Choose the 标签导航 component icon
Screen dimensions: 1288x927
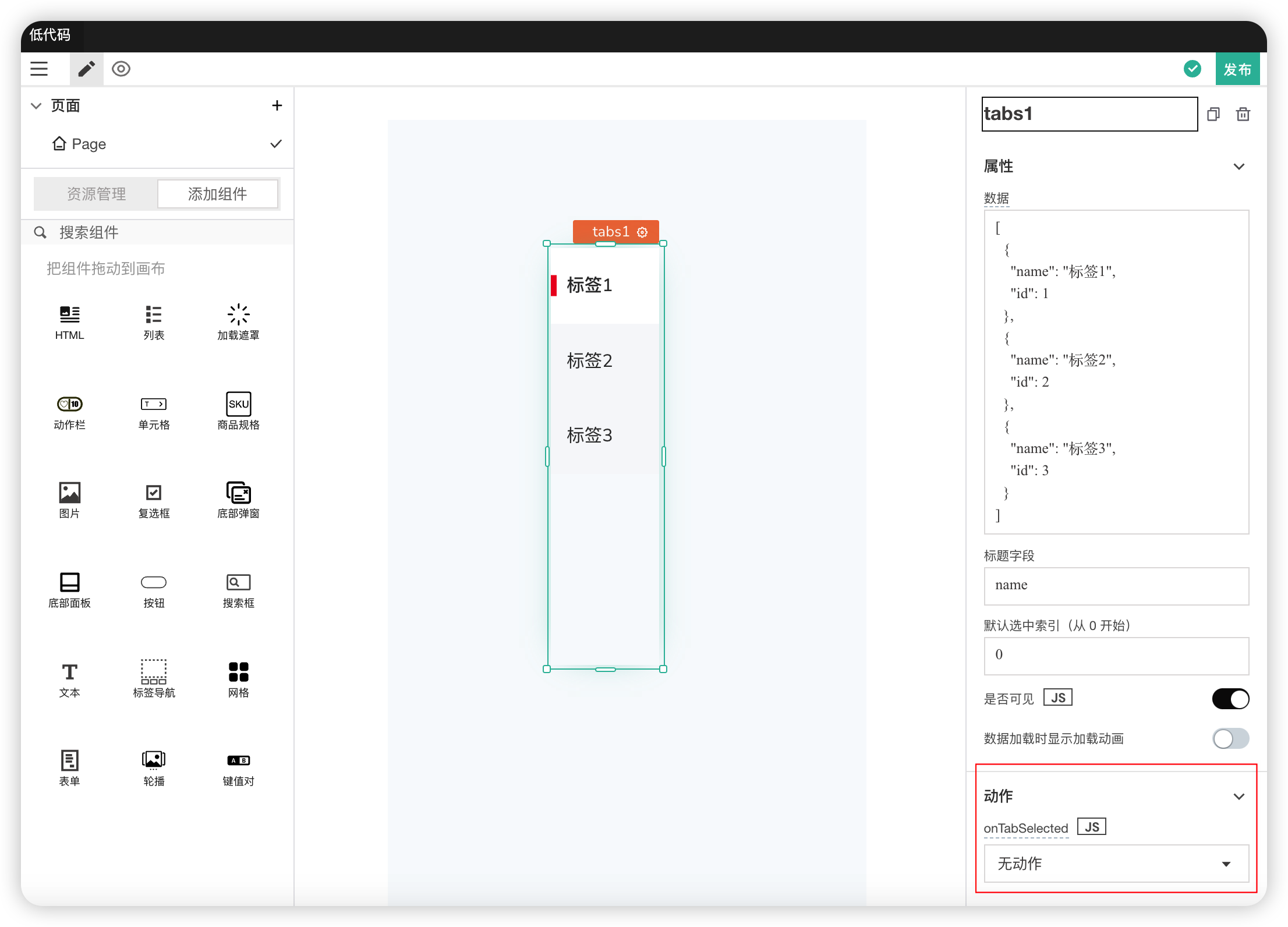click(x=154, y=671)
